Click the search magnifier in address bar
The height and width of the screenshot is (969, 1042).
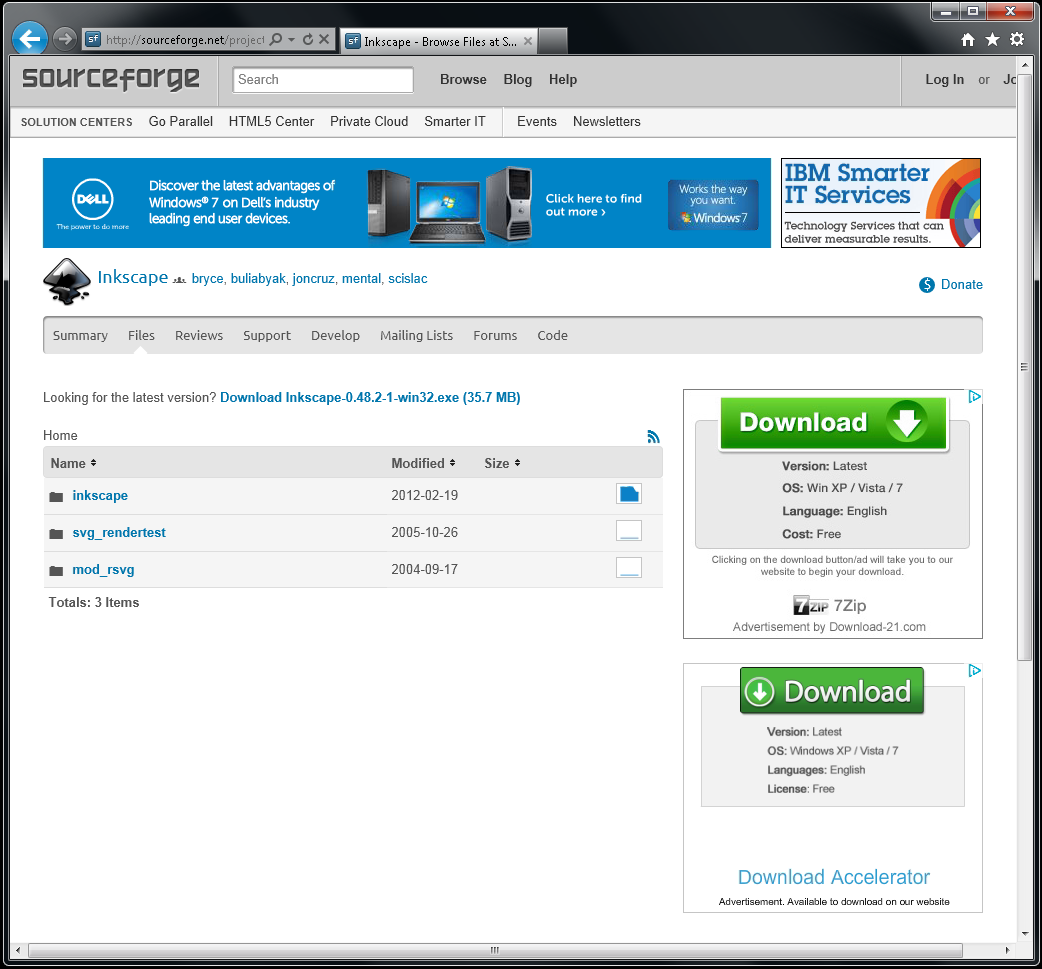pos(276,39)
